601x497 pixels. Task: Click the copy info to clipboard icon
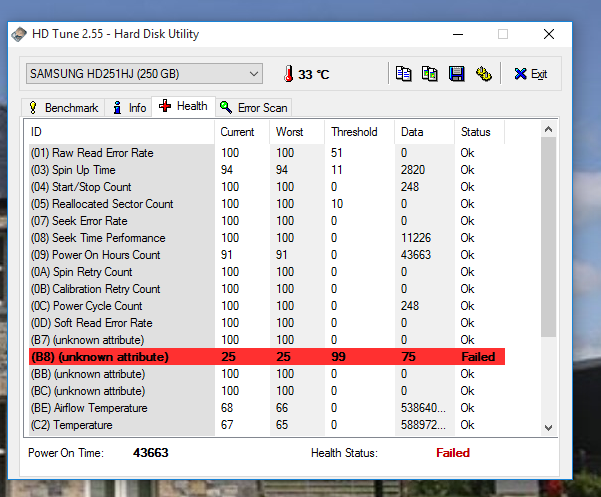403,74
